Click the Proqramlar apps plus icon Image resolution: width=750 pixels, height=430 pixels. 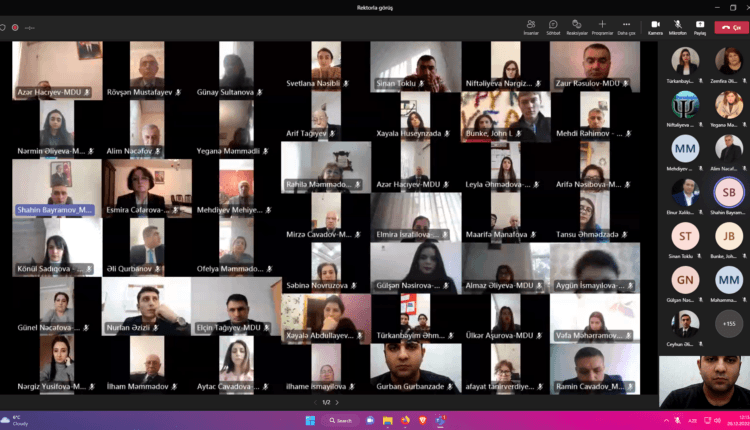(602, 25)
